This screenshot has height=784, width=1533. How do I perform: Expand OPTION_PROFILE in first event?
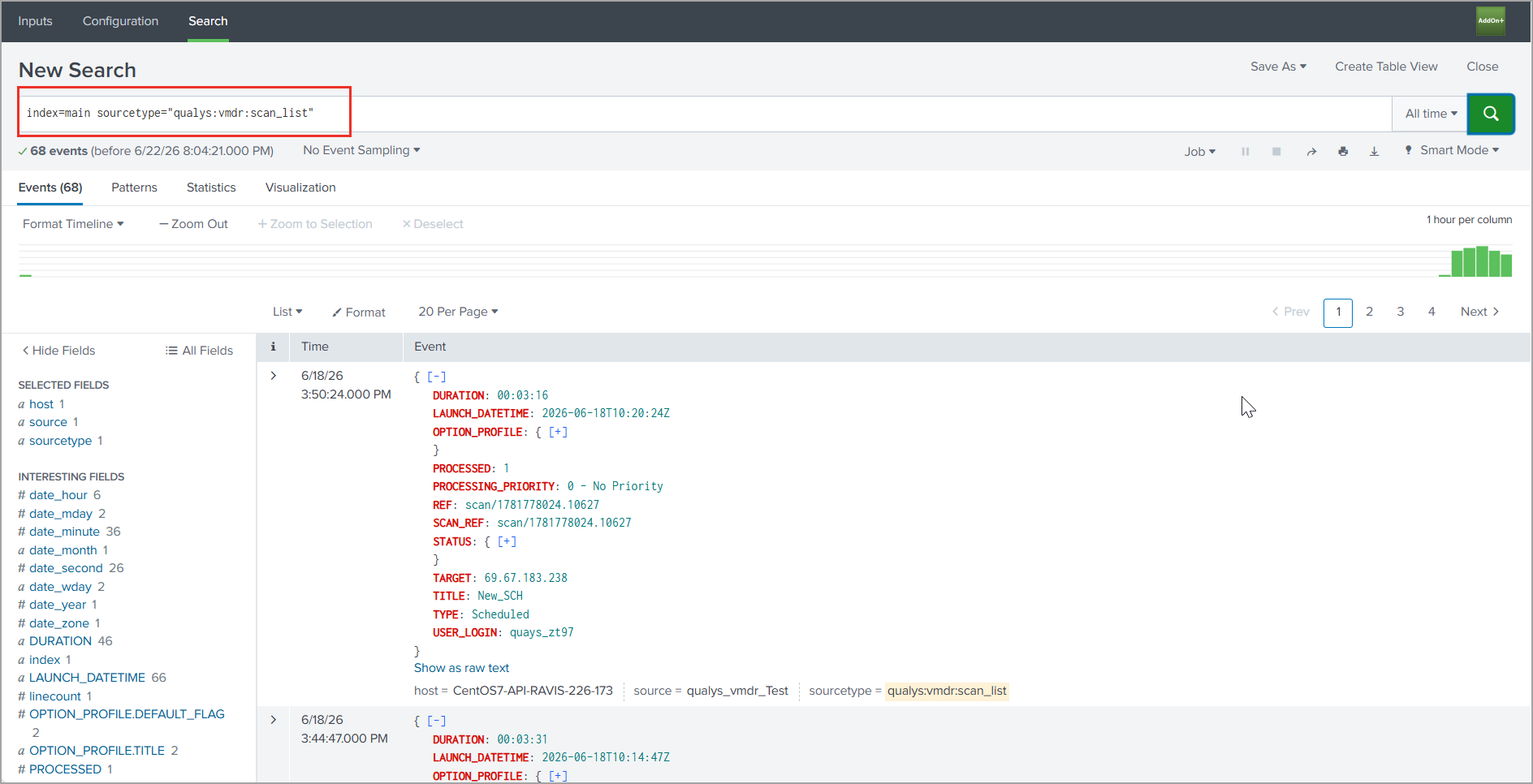click(x=558, y=432)
